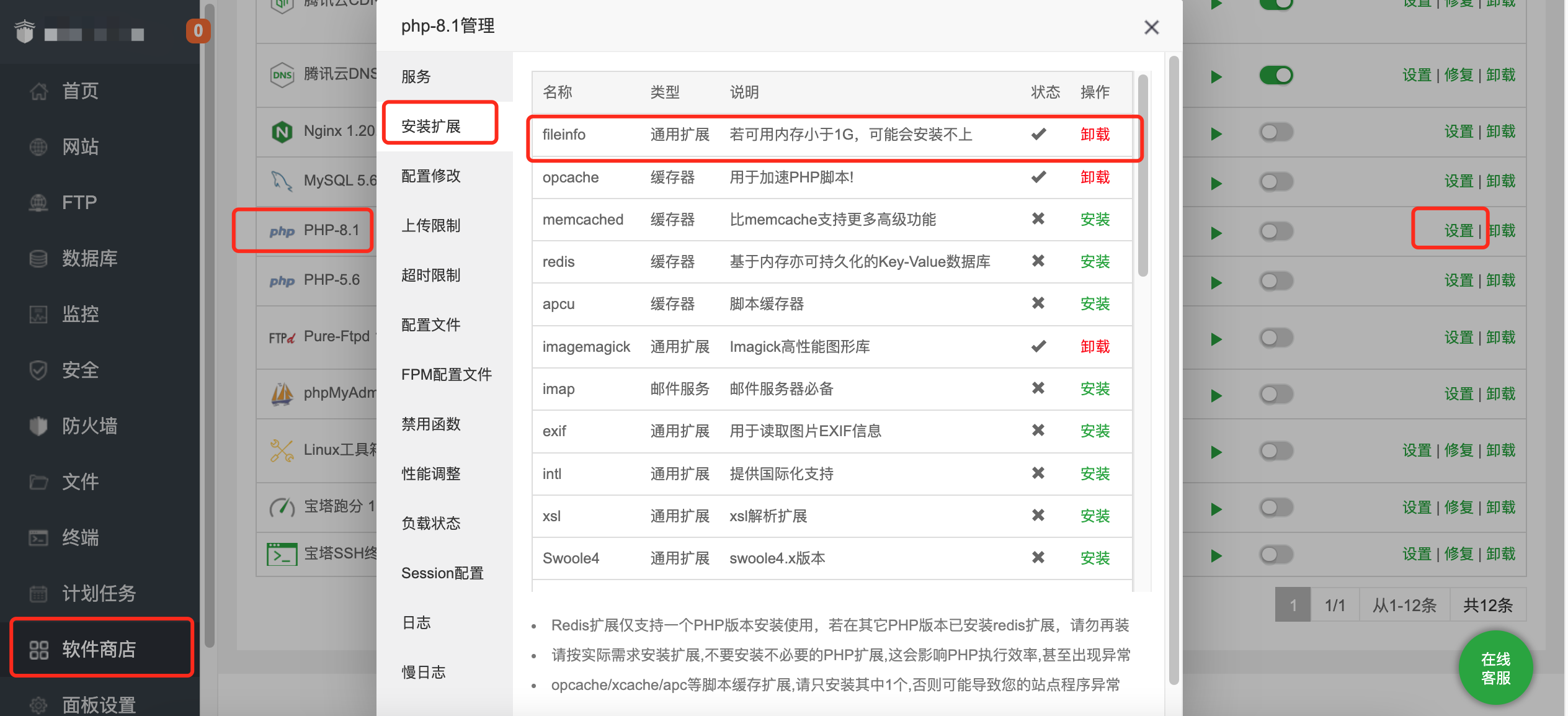The image size is (1568, 716).
Task: Expand the play arrow on the fileinfo row
Action: [x=1216, y=131]
